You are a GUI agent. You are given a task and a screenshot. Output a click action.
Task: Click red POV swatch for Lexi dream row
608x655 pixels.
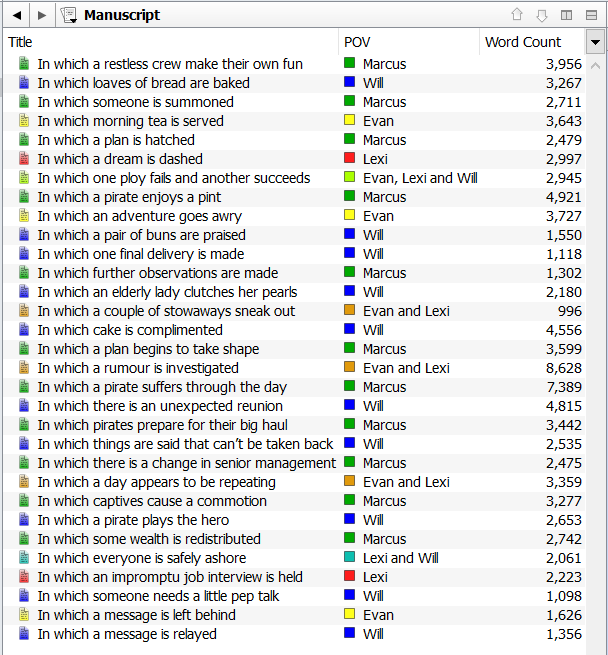tap(350, 159)
